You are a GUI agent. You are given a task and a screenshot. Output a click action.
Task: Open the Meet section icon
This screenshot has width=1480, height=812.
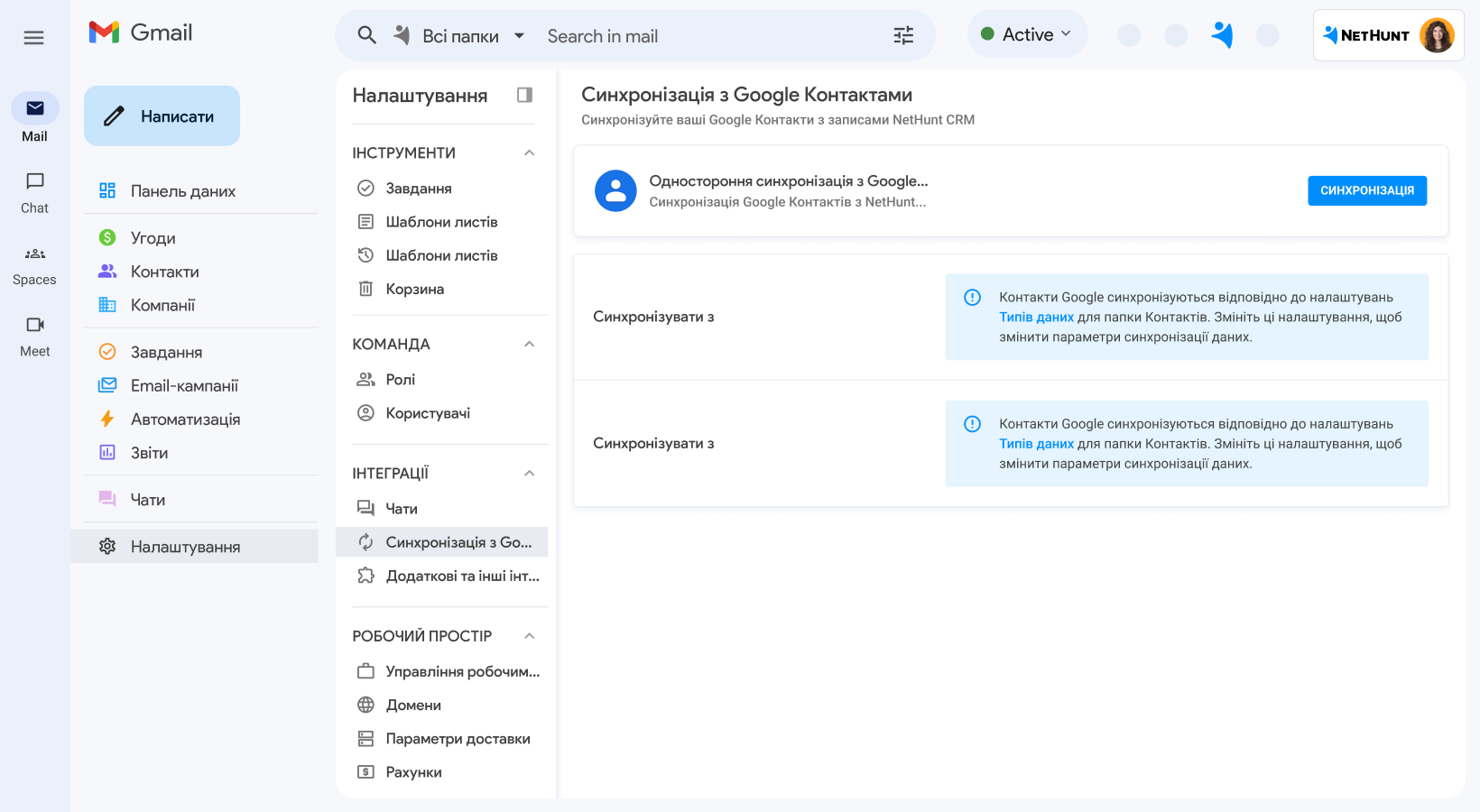[35, 325]
